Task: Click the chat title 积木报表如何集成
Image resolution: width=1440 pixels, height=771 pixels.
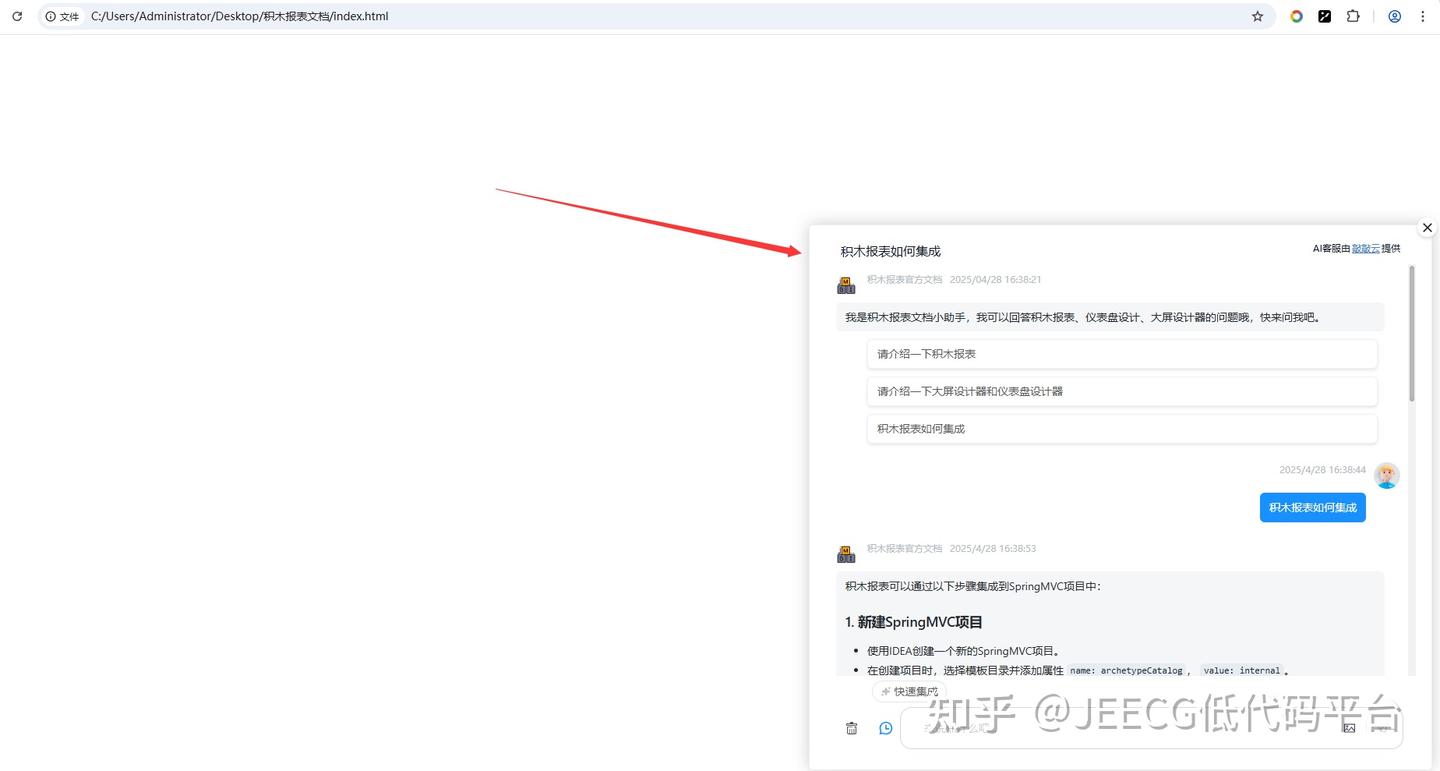Action: point(890,251)
